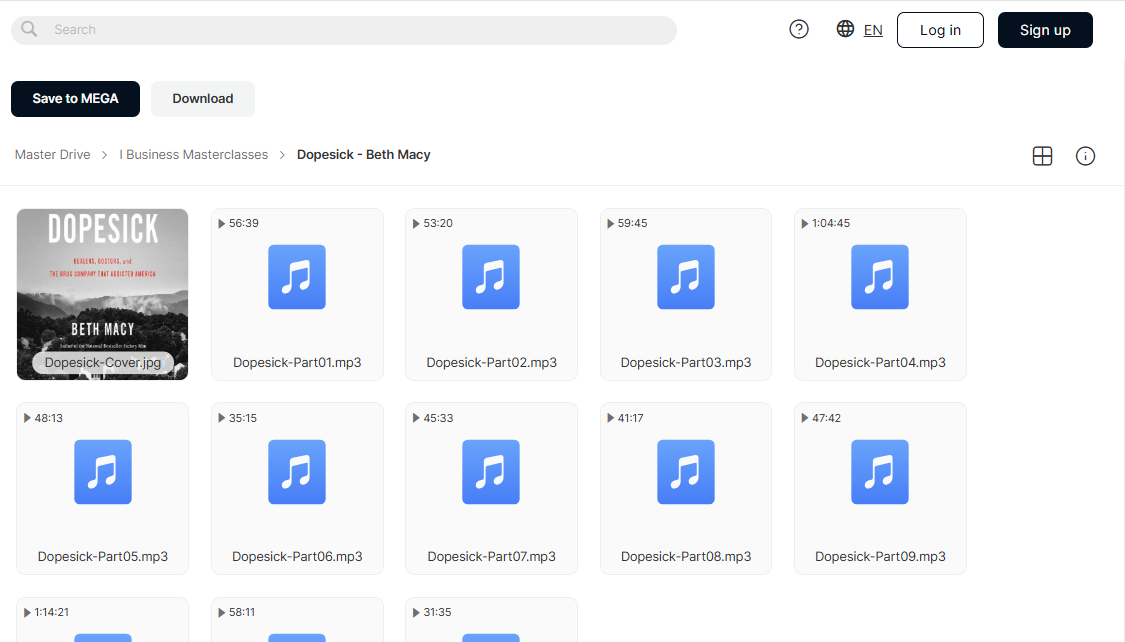1125x642 pixels.
Task: Click play triangle next to 35:15
Action: [222, 418]
